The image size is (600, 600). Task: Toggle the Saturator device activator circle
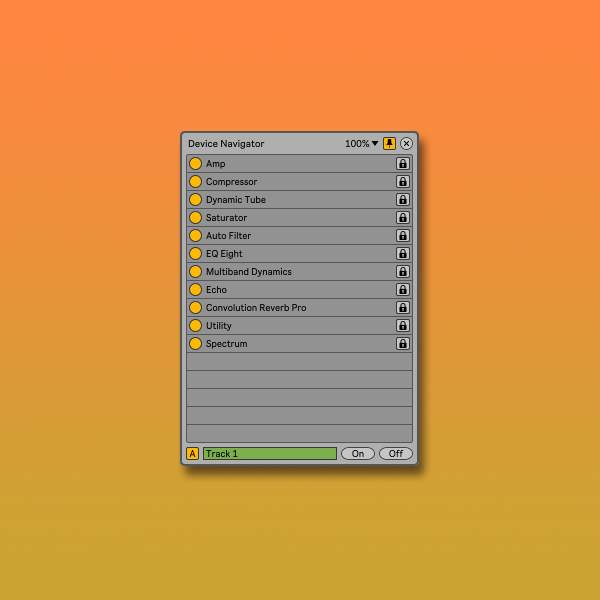coord(196,218)
